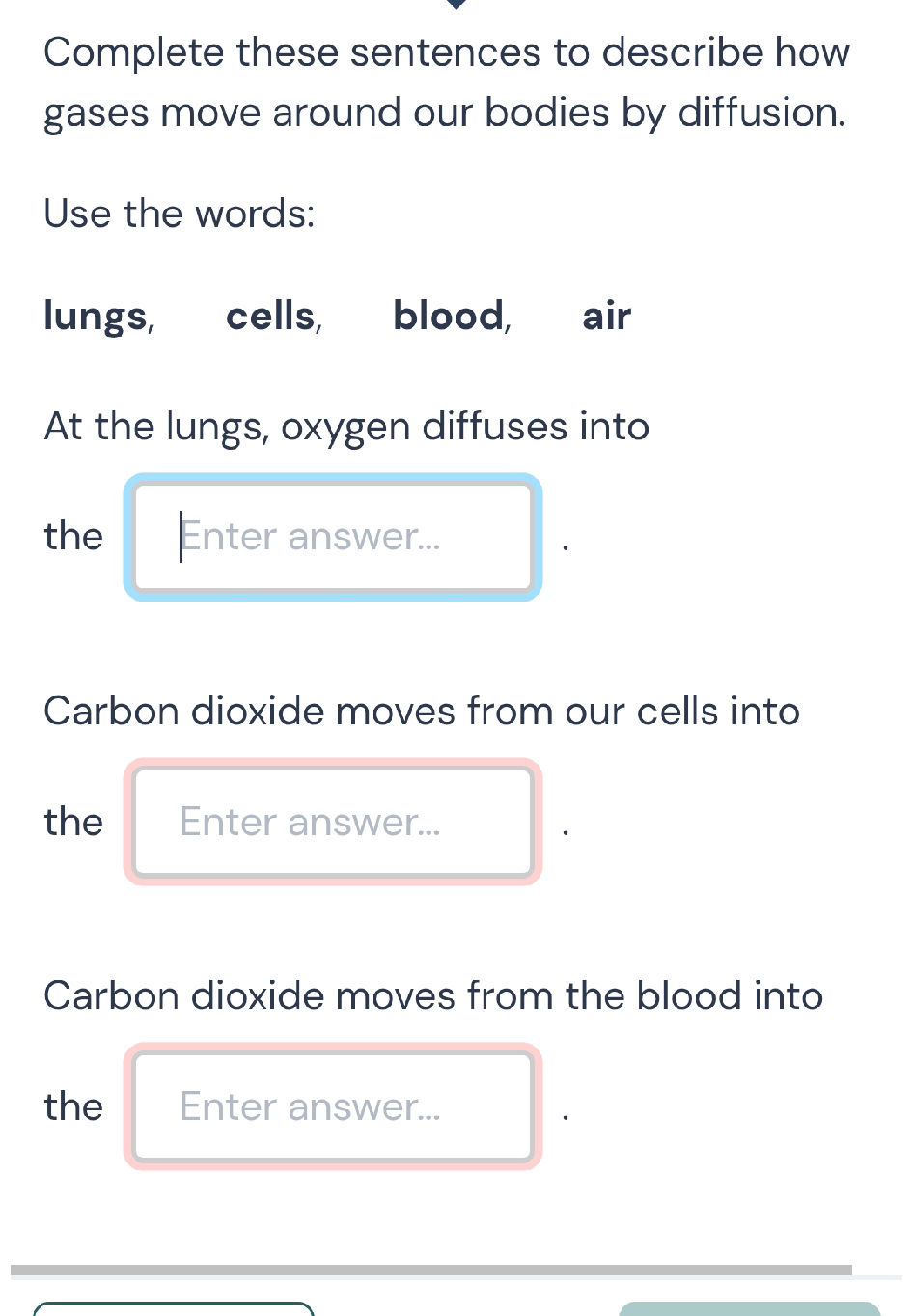The height and width of the screenshot is (1316, 912).
Task: Click 'the' label before the second answer box
Action: pos(73,822)
